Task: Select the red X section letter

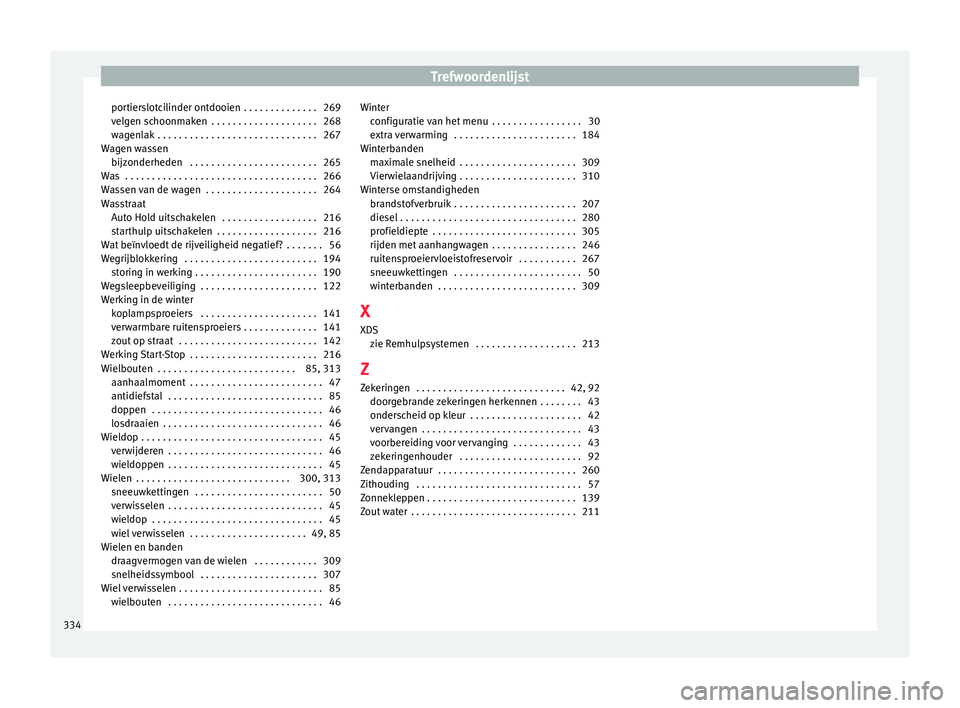Action: pyautogui.click(x=365, y=313)
